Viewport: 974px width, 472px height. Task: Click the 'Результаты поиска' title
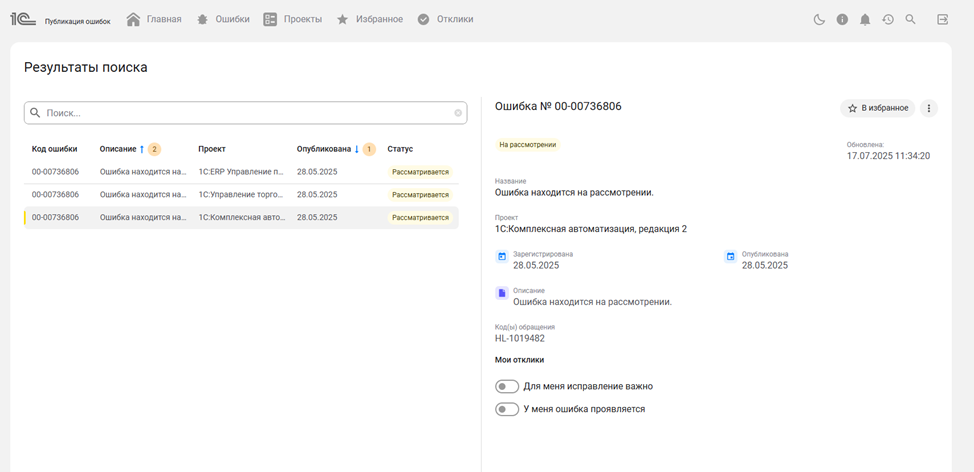coord(86,68)
